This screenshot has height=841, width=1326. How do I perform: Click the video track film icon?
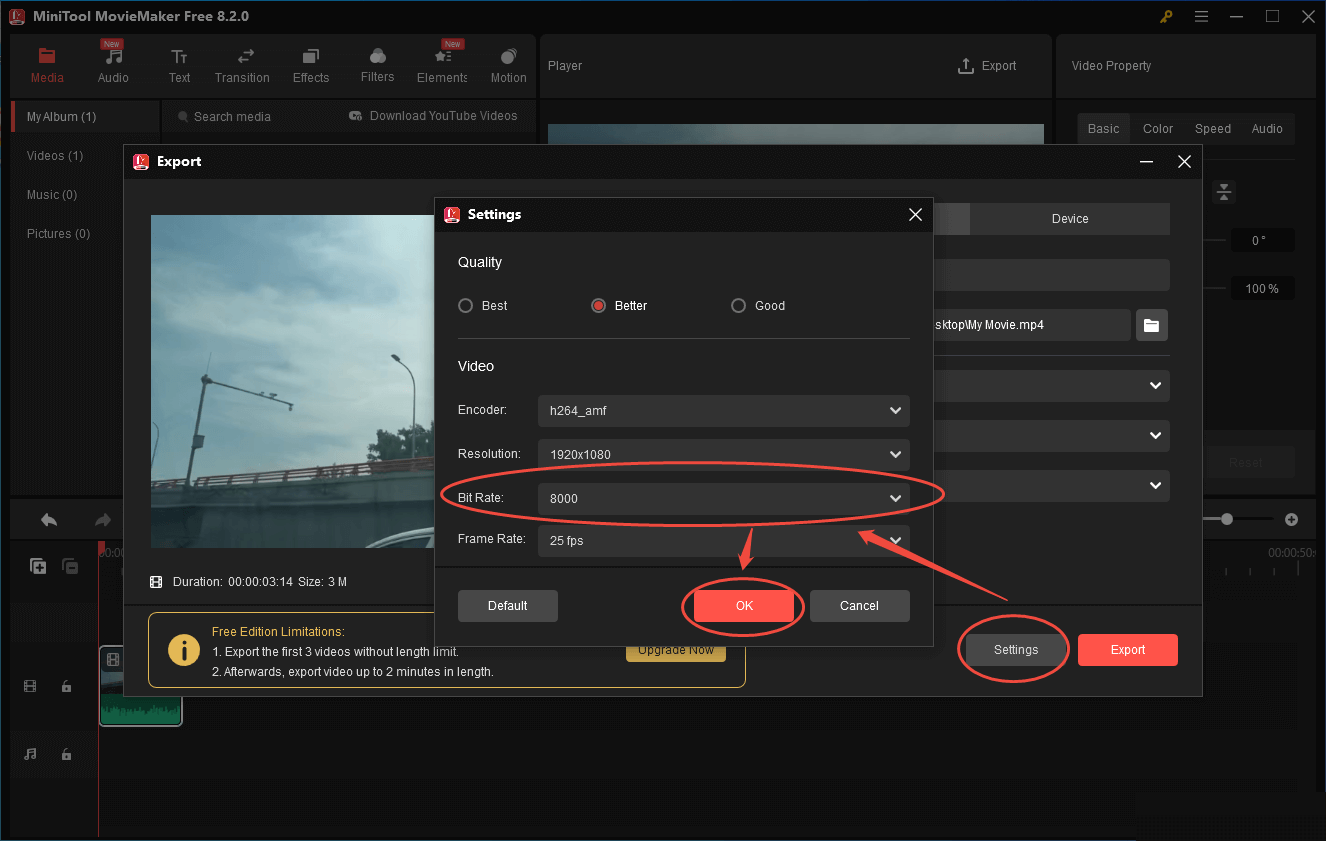(30, 686)
